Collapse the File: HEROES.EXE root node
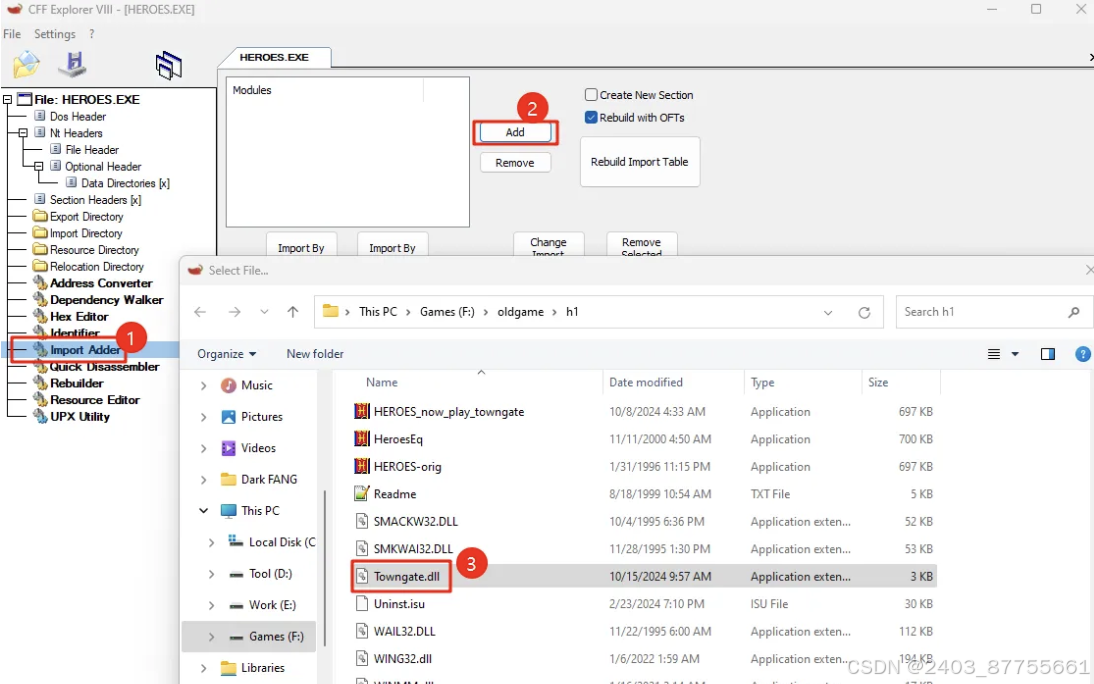The width and height of the screenshot is (1094, 684). (x=7, y=99)
